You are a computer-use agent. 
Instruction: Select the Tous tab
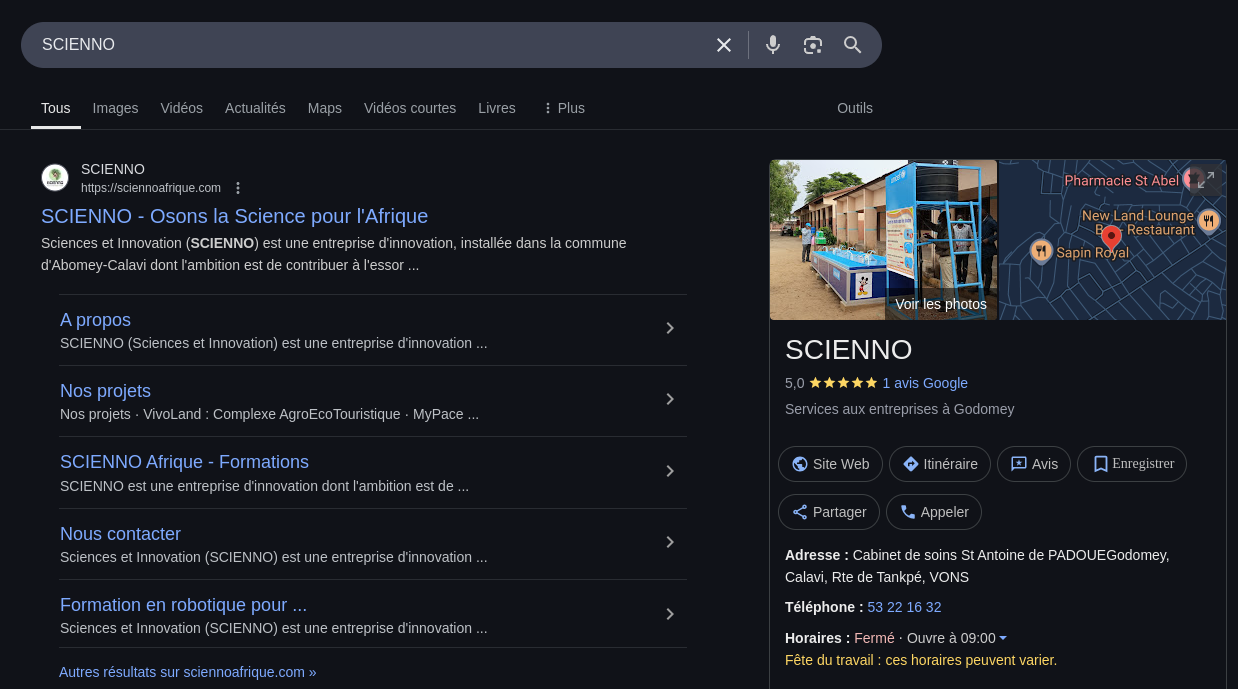(56, 108)
